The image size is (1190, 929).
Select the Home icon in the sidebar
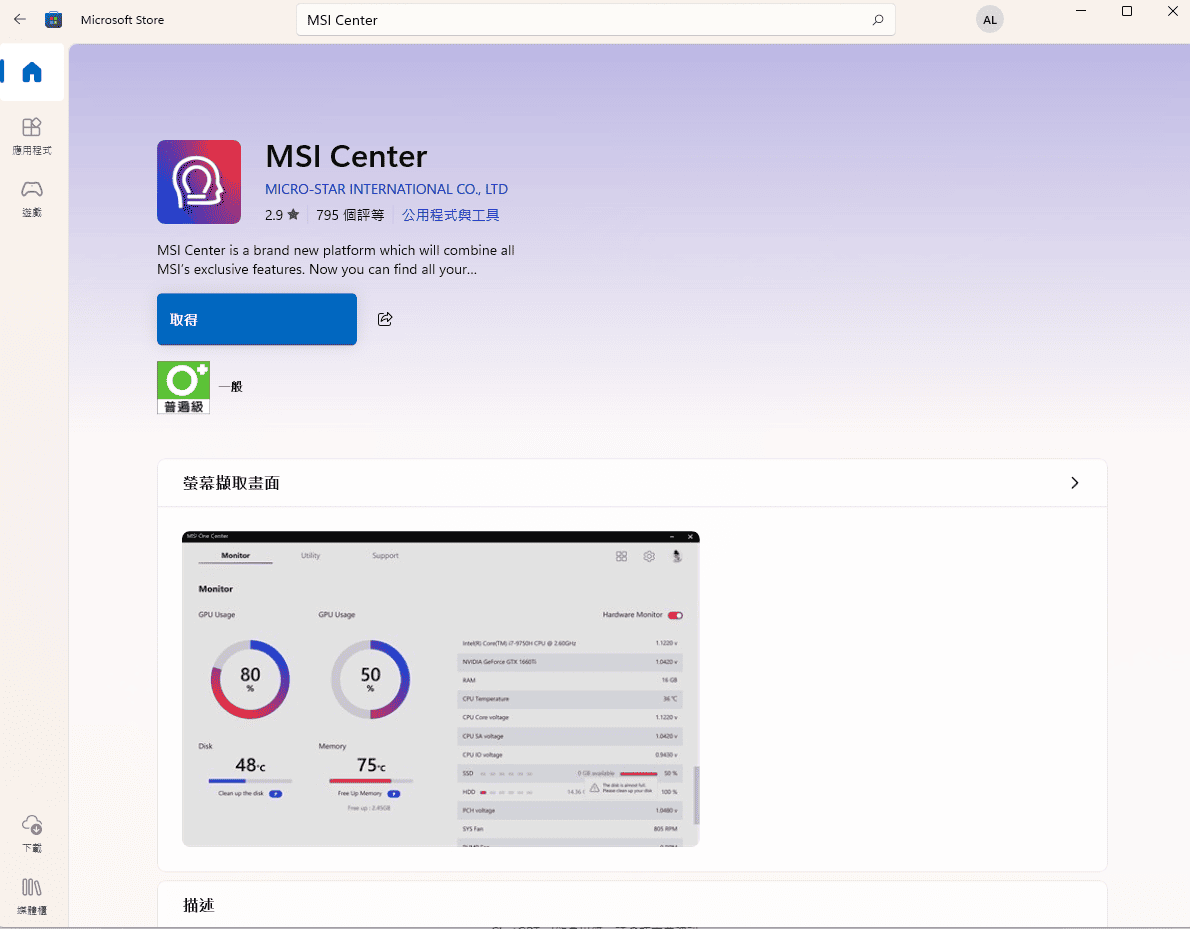[31, 71]
